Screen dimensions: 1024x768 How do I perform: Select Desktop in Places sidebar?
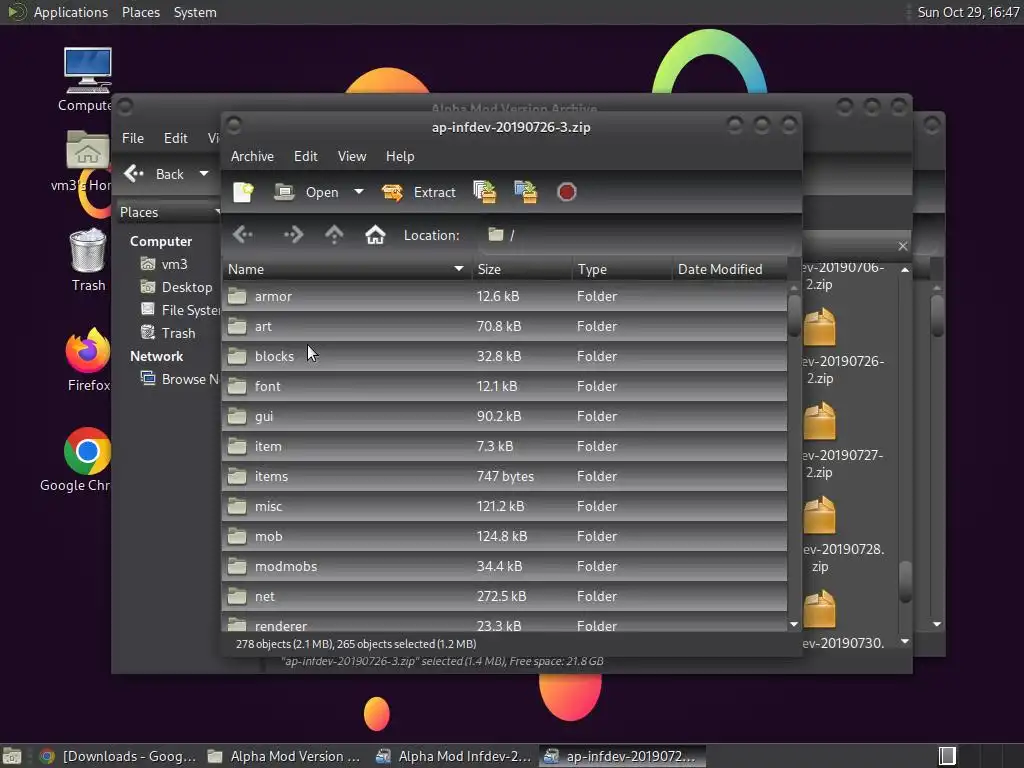coord(177,287)
